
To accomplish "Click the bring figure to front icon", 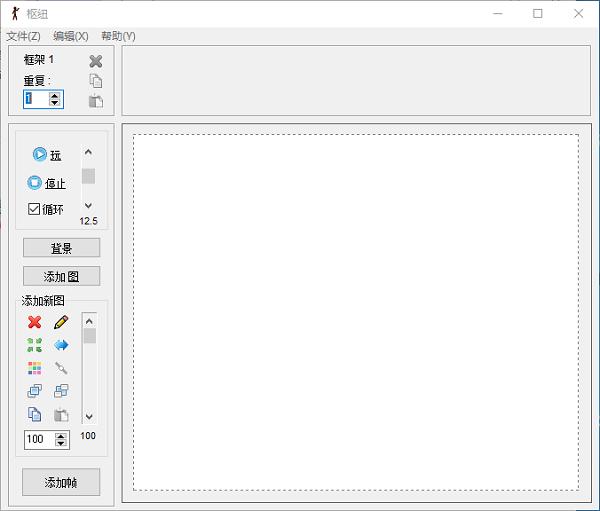I will click(x=35, y=391).
